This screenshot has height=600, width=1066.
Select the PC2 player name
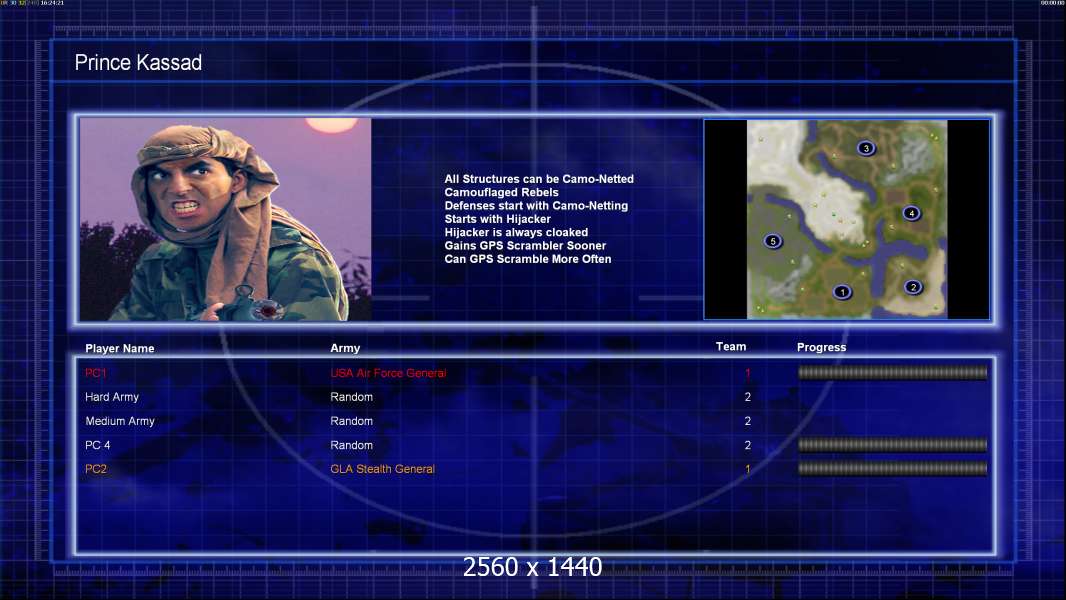[96, 469]
